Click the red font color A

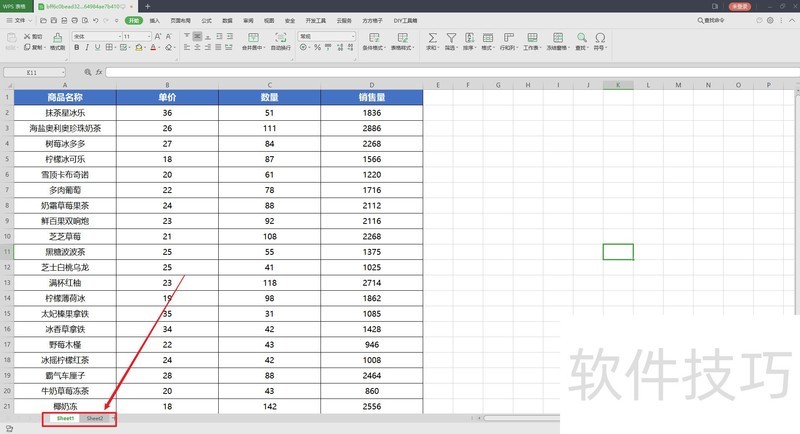pyautogui.click(x=153, y=47)
